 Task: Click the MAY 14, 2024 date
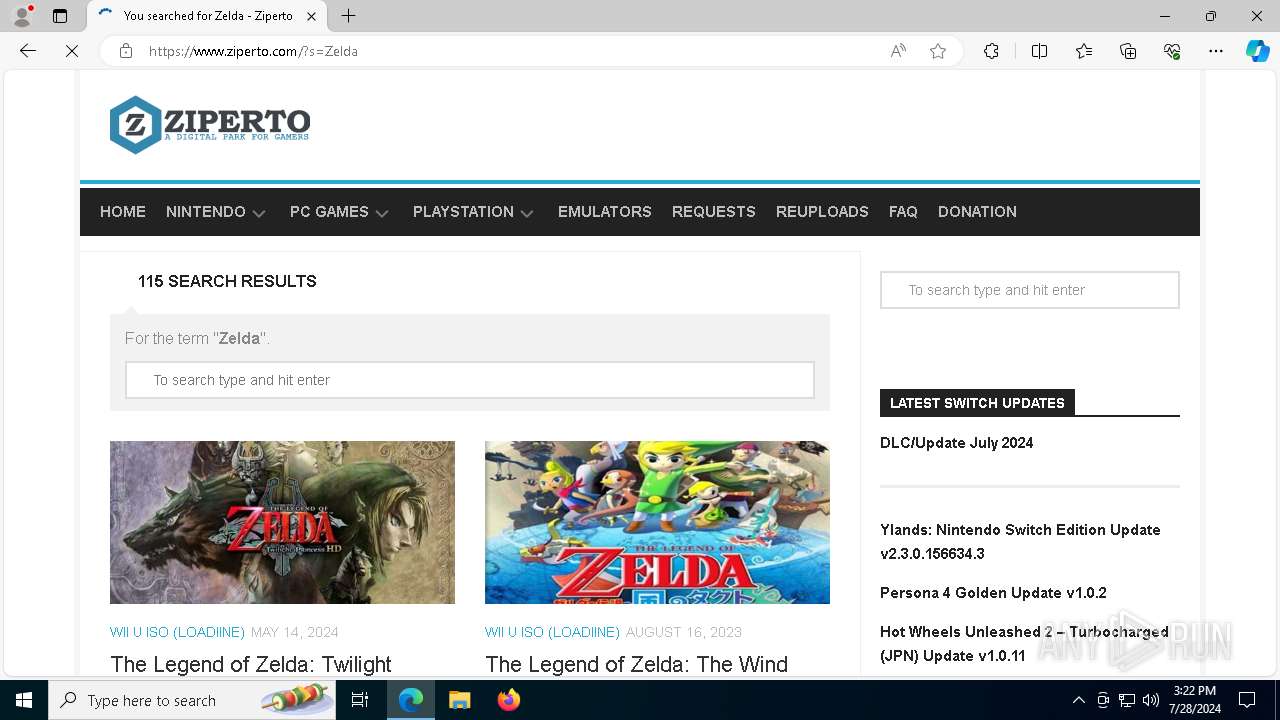295,632
